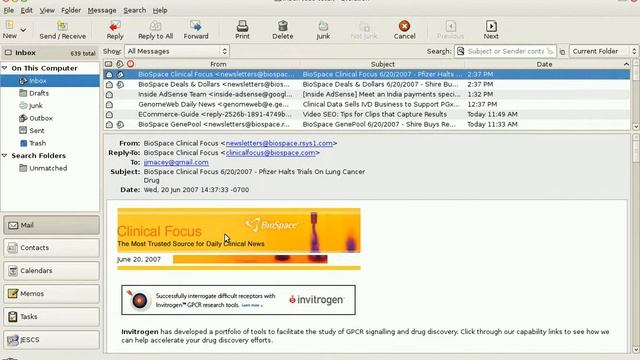Sort by status column header icon
640x360 pixels.
point(109,64)
